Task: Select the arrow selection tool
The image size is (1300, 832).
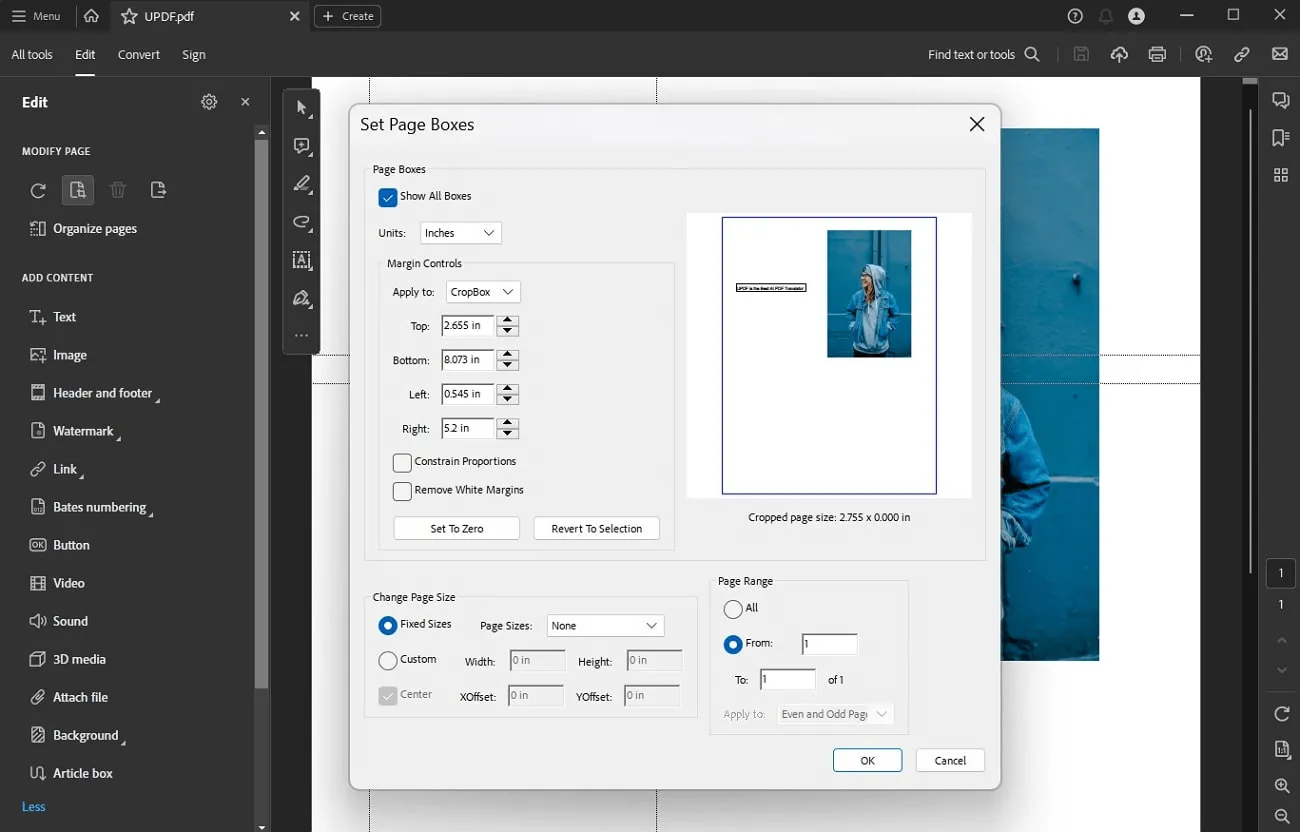Action: pyautogui.click(x=301, y=107)
